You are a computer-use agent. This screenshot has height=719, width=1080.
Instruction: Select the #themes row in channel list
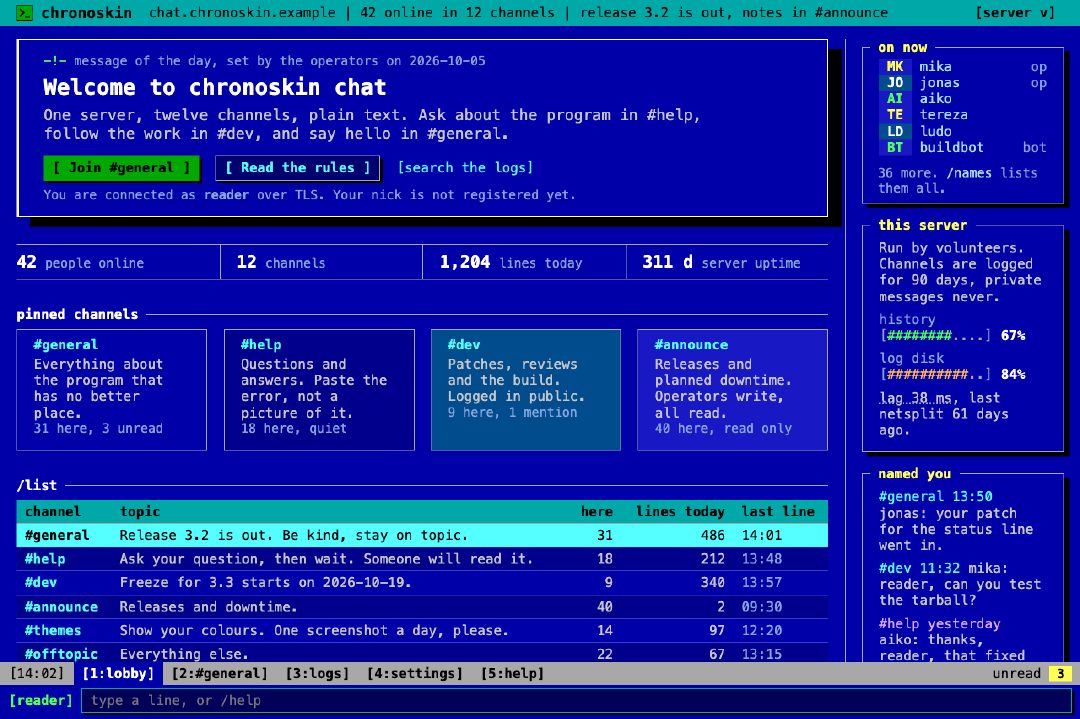[422, 630]
